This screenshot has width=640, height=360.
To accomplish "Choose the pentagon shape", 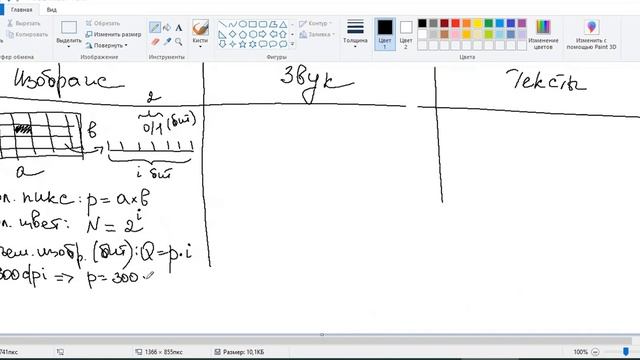I will point(242,34).
